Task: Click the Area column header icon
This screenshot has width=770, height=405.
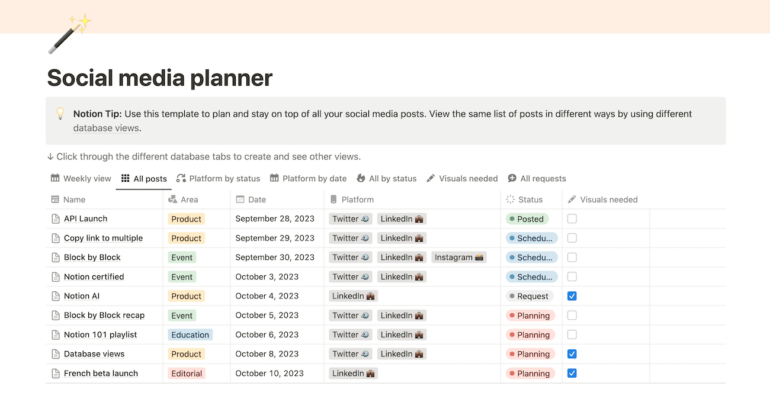Action: [172, 199]
